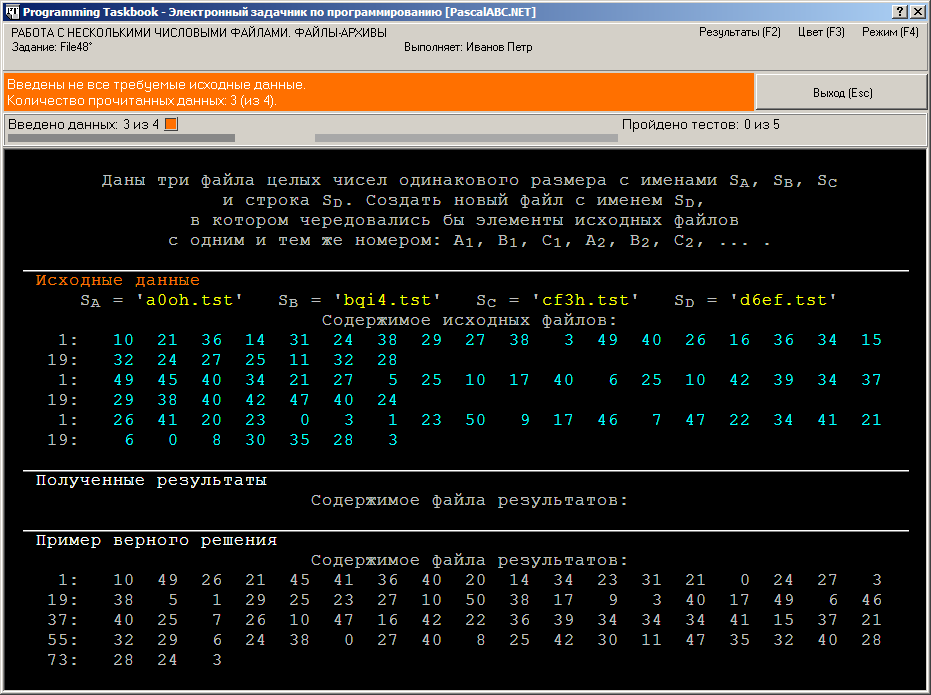Viewport: 931px width, 695px height.
Task: Click row label 37: in the solution example
Action: coord(62,620)
